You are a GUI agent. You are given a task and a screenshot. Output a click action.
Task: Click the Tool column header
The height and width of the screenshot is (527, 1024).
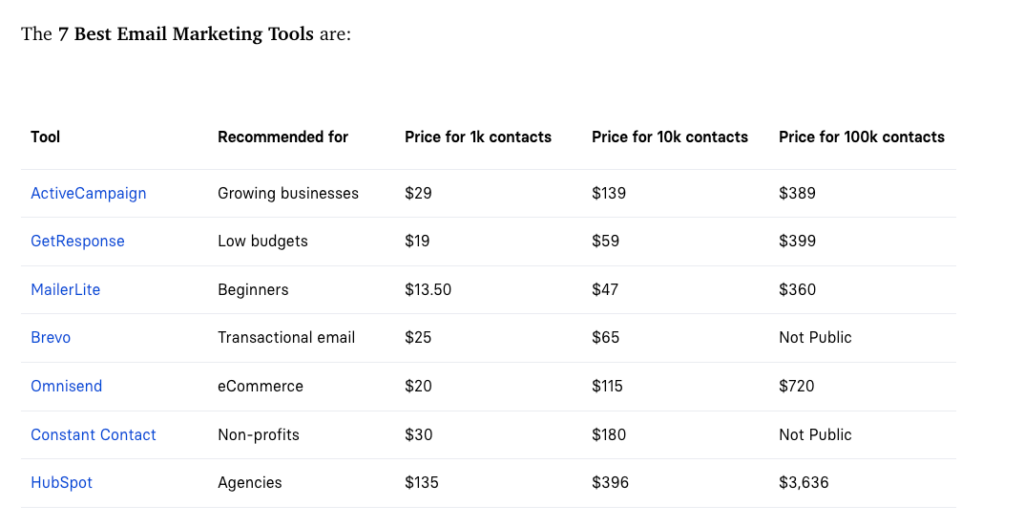coord(45,136)
